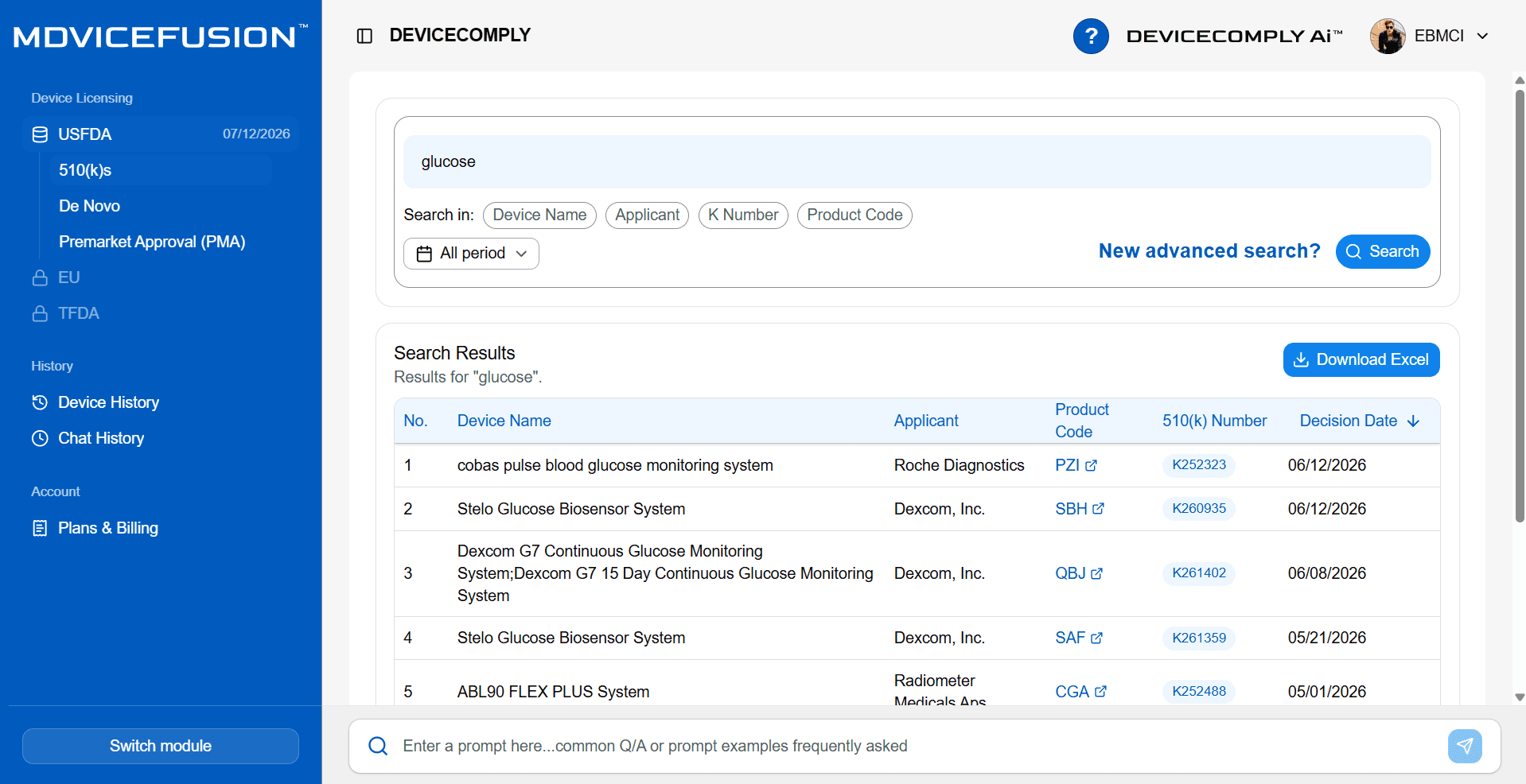This screenshot has height=784, width=1526.
Task: Open 510(k) number K252488
Action: coord(1199,691)
